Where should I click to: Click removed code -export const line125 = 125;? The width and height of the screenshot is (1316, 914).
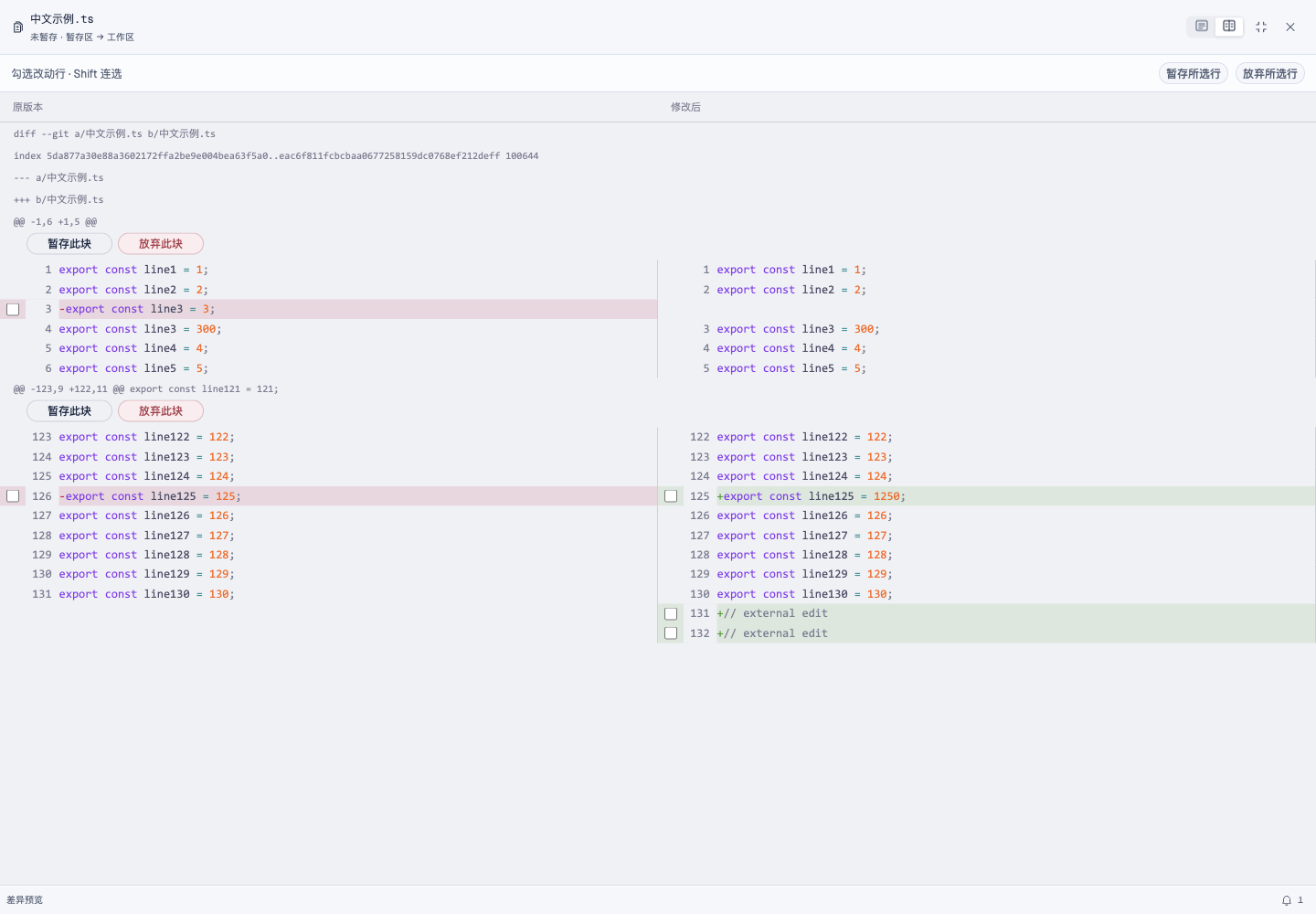[150, 496]
